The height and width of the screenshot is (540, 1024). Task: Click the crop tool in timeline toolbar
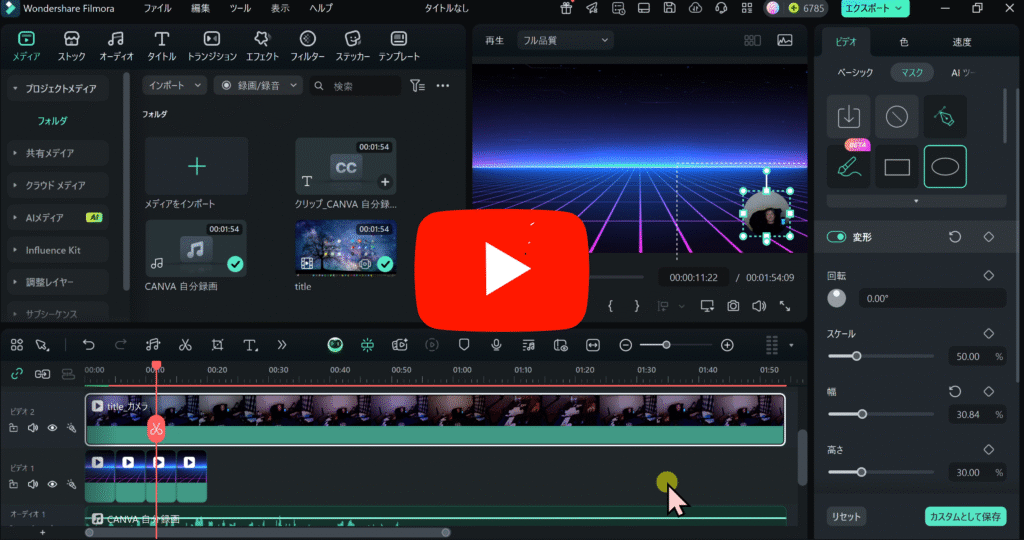(217, 345)
